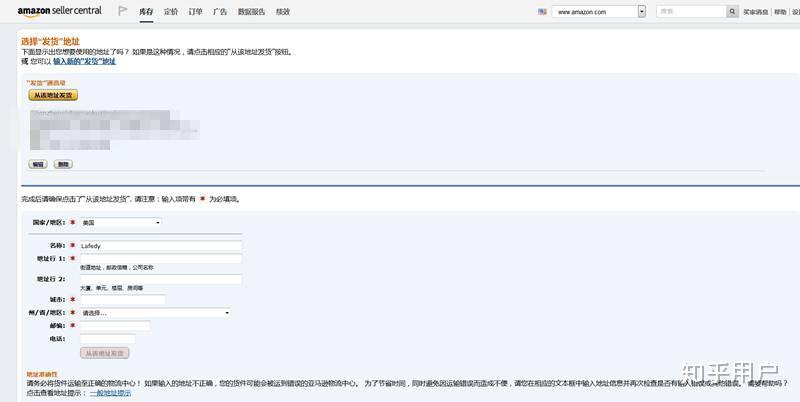Open the 绩效 performance menu
The height and width of the screenshot is (402, 800).
click(x=283, y=12)
